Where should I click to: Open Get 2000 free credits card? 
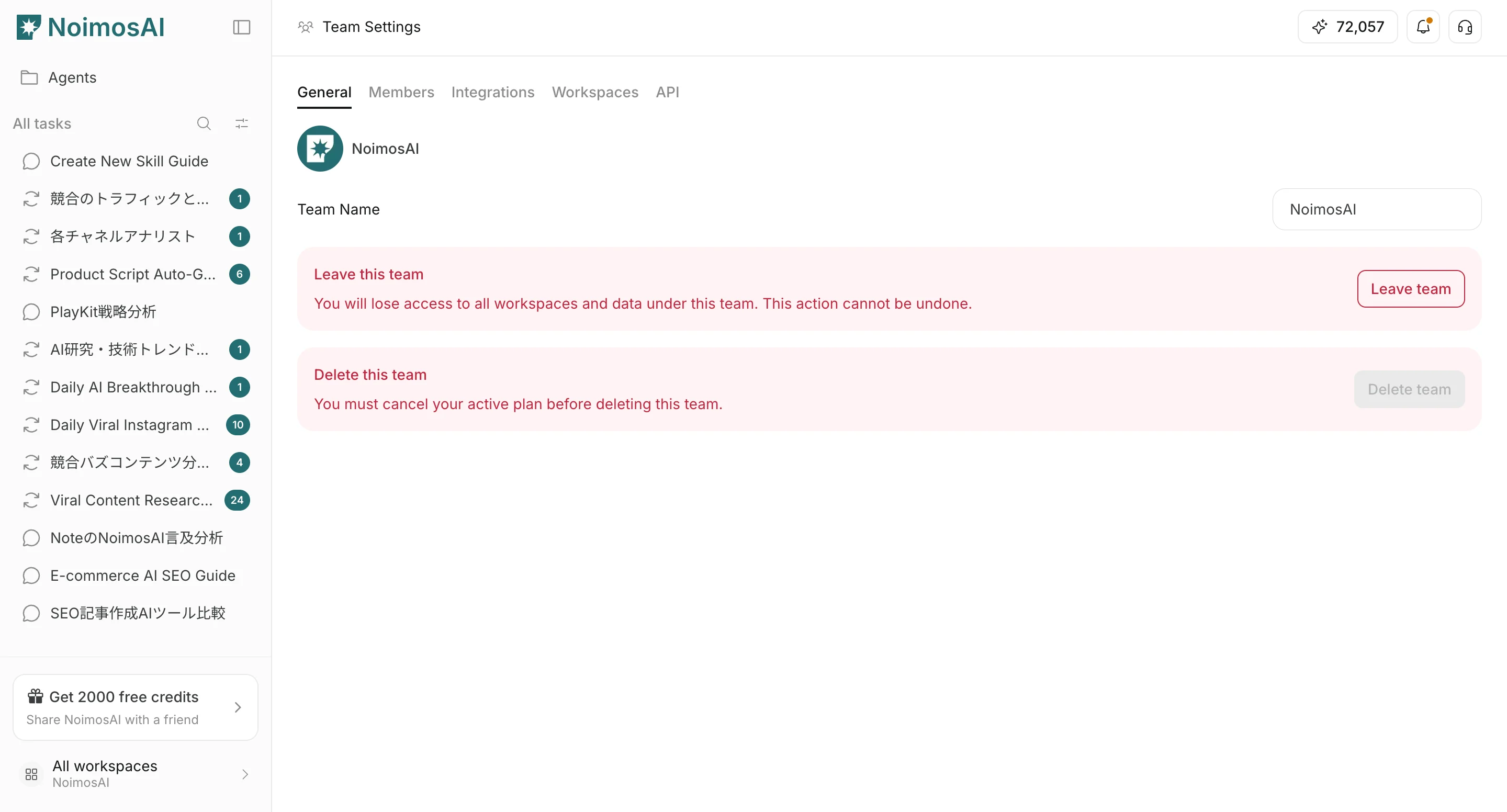pyautogui.click(x=135, y=707)
